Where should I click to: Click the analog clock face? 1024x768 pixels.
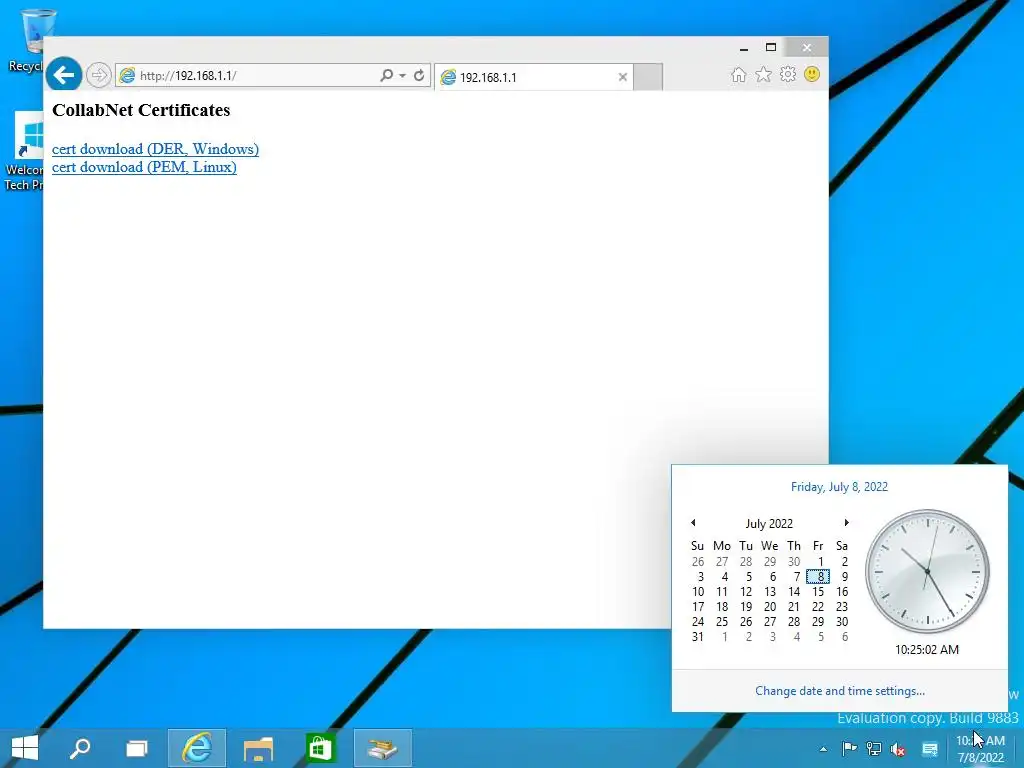click(x=927, y=571)
